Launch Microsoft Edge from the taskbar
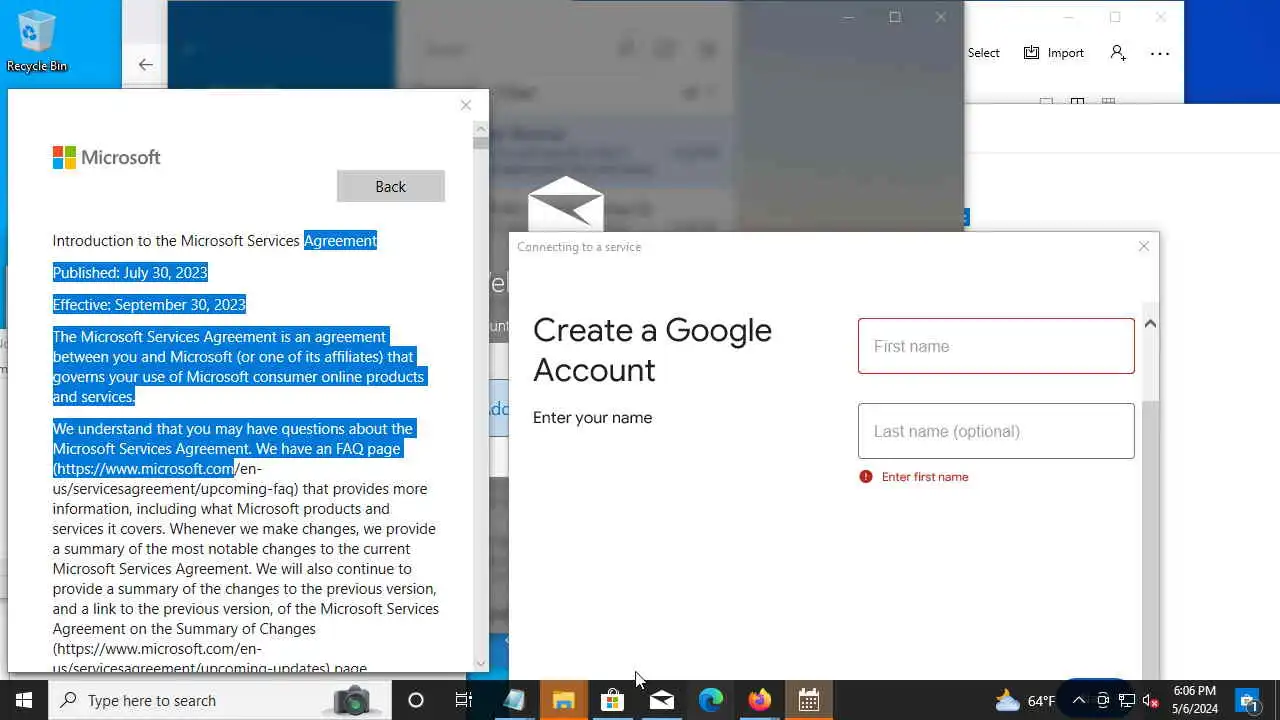Screen dimensions: 1280x720 point(710,700)
